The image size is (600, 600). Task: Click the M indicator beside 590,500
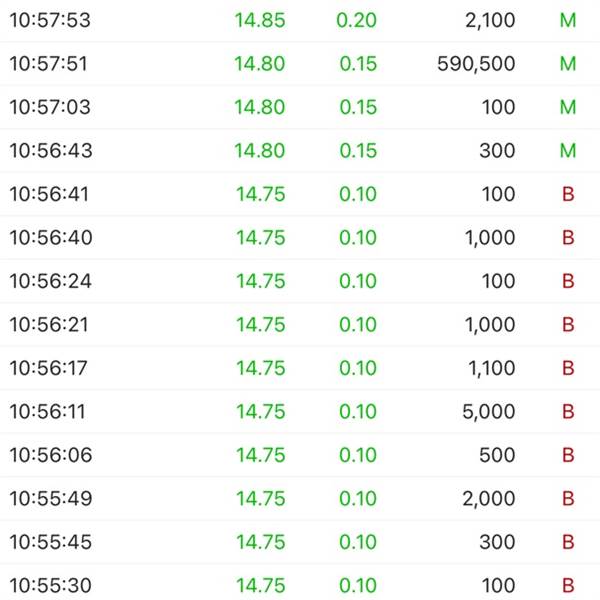point(568,64)
